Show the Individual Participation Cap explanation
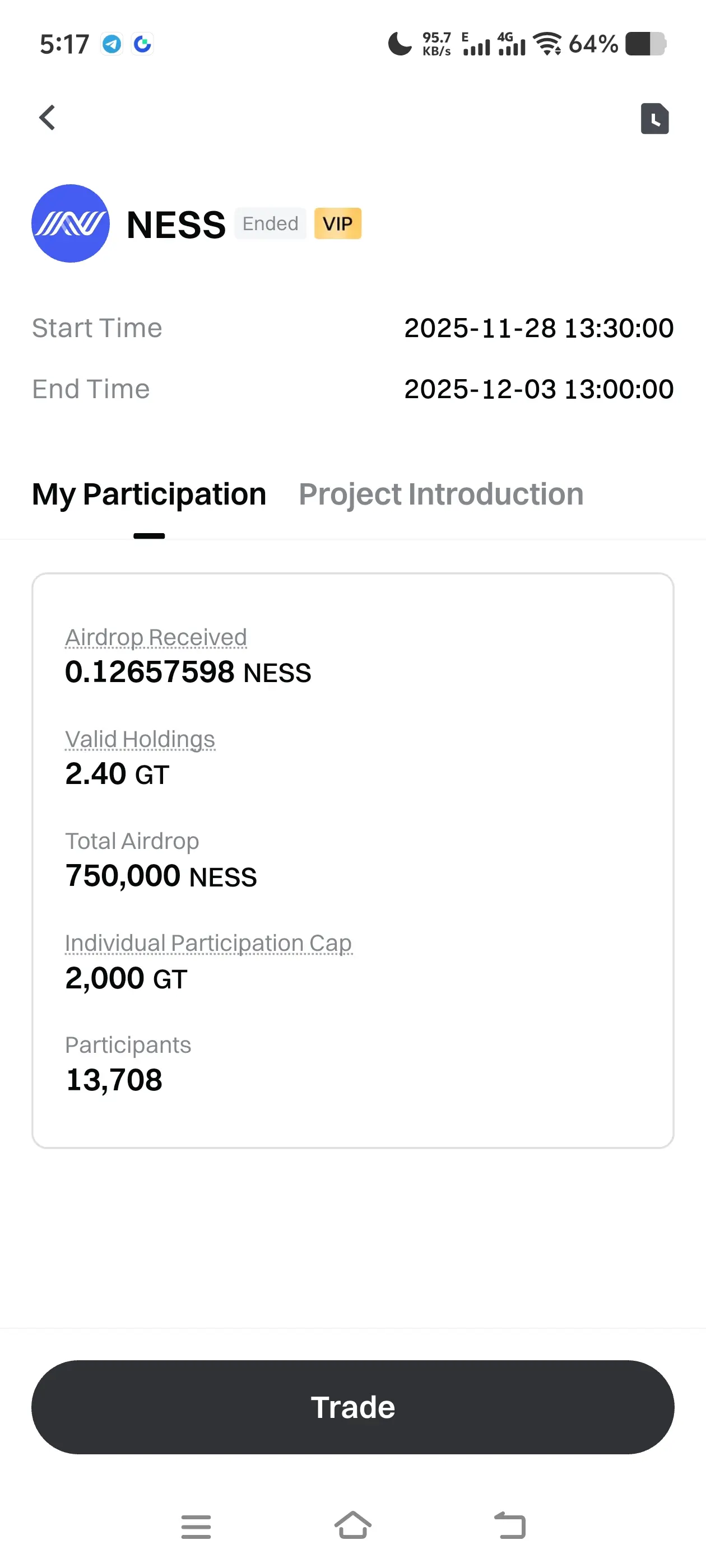706x1568 pixels. coord(208,943)
